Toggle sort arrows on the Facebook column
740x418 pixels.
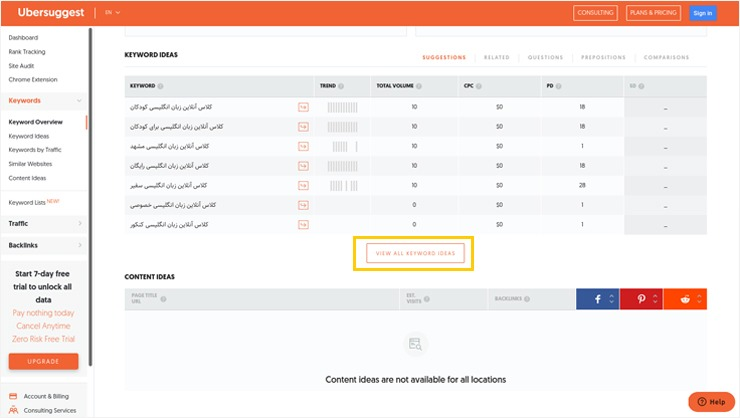click(612, 299)
